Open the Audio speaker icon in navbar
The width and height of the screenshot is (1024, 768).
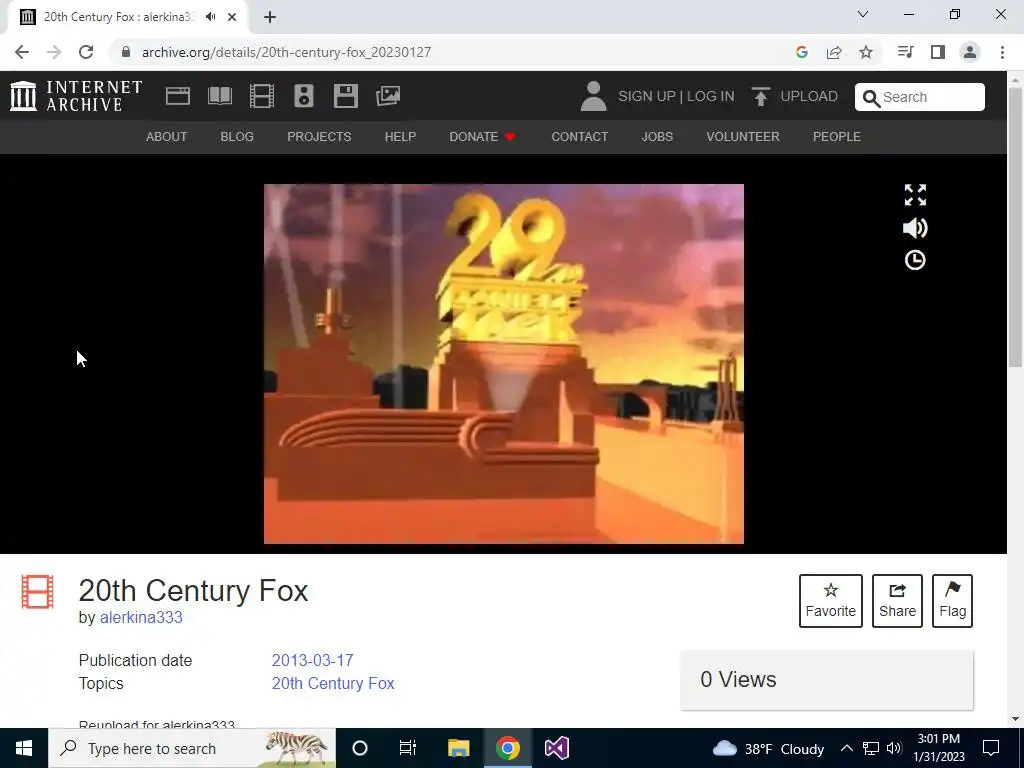coord(304,96)
